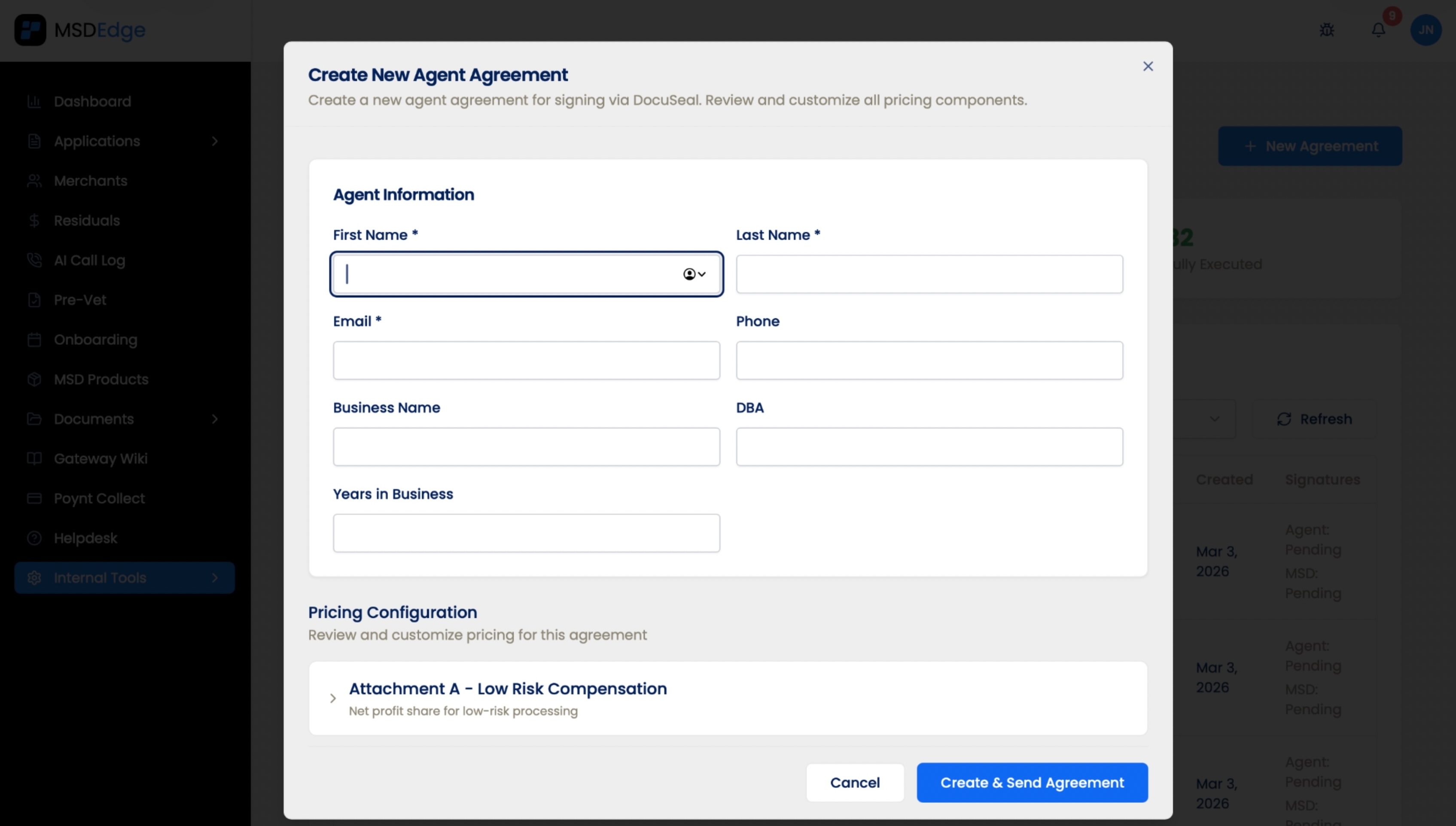
Task: Open Residuals from the sidebar
Action: pos(87,221)
